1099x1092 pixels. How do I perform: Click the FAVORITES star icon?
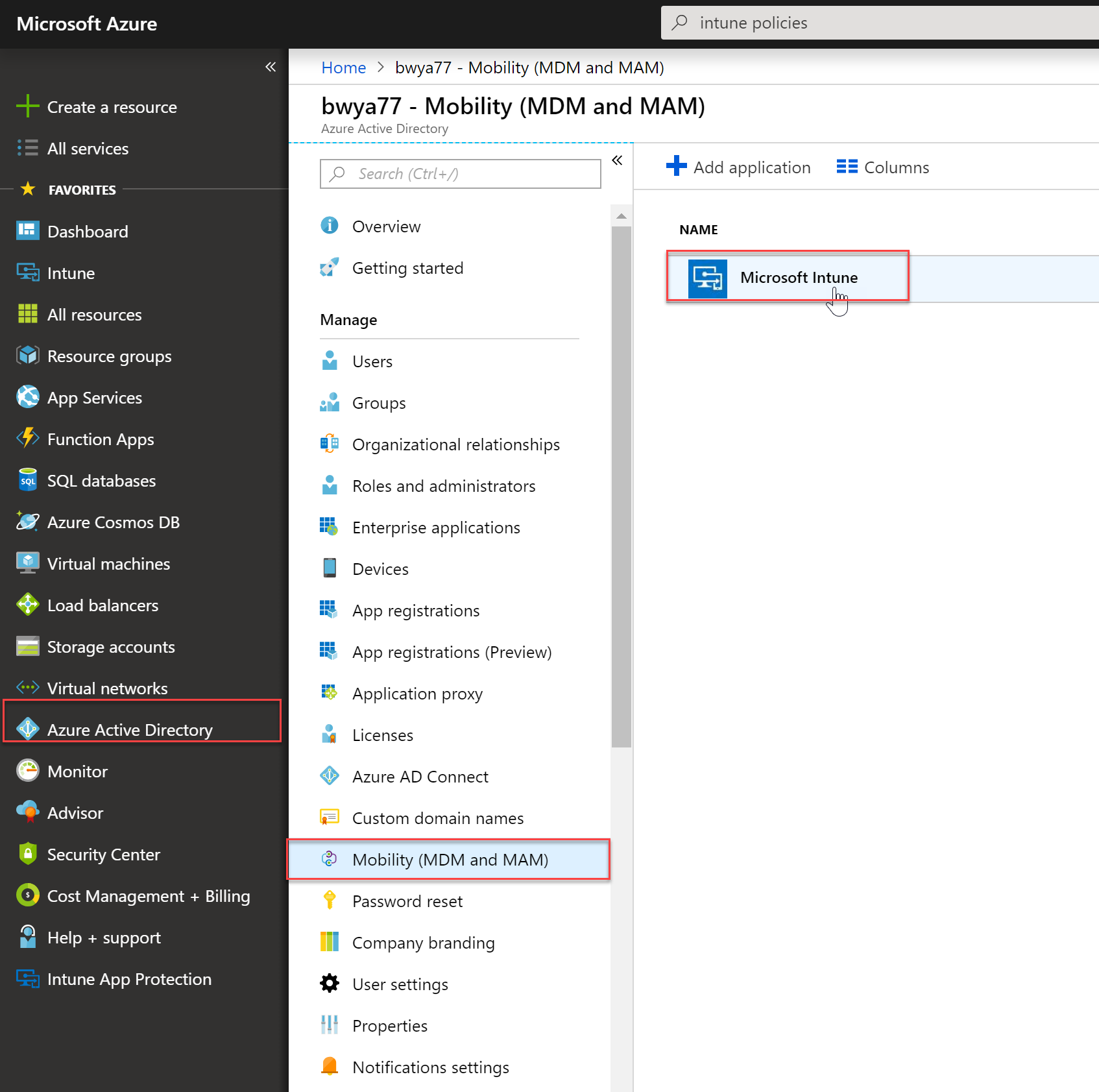[28, 189]
